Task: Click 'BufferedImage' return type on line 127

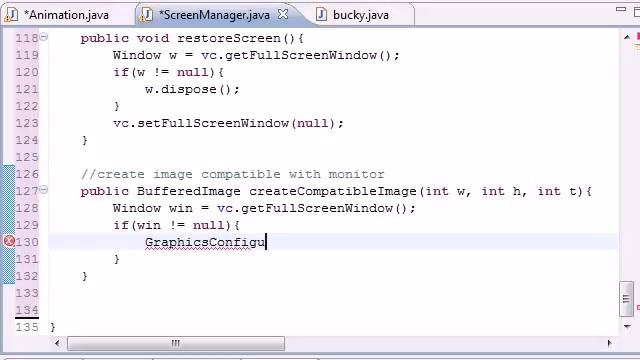Action: click(189, 191)
